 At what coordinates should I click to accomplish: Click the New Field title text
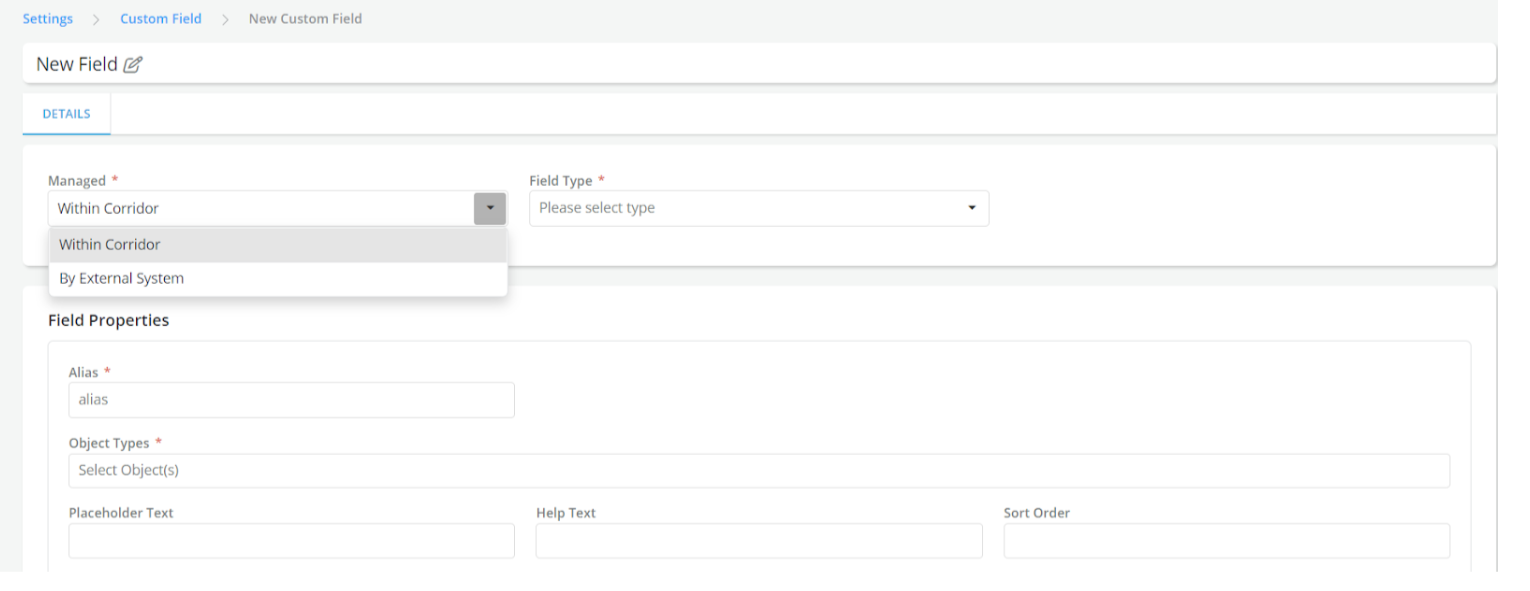(x=77, y=65)
